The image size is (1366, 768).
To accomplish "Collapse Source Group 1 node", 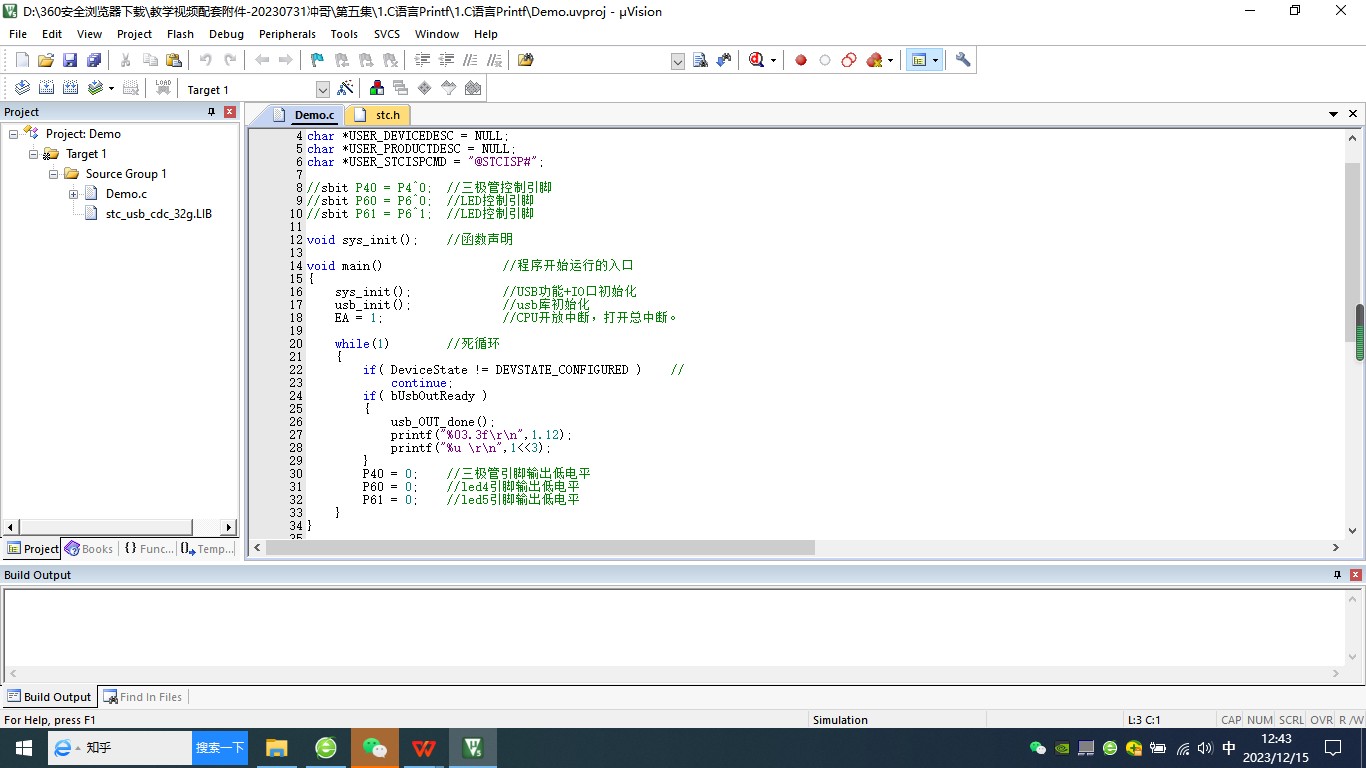I will (x=53, y=174).
